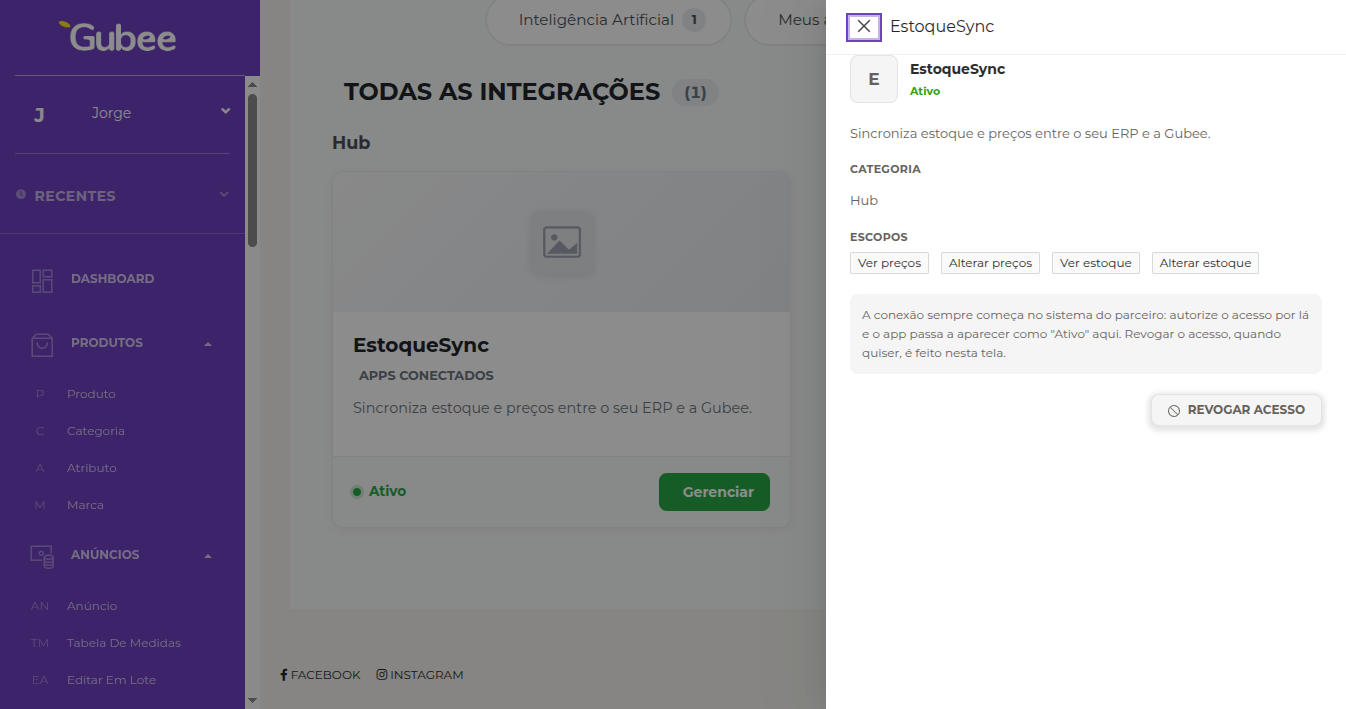
Task: Click the Jorge username in the sidebar
Action: 111,113
